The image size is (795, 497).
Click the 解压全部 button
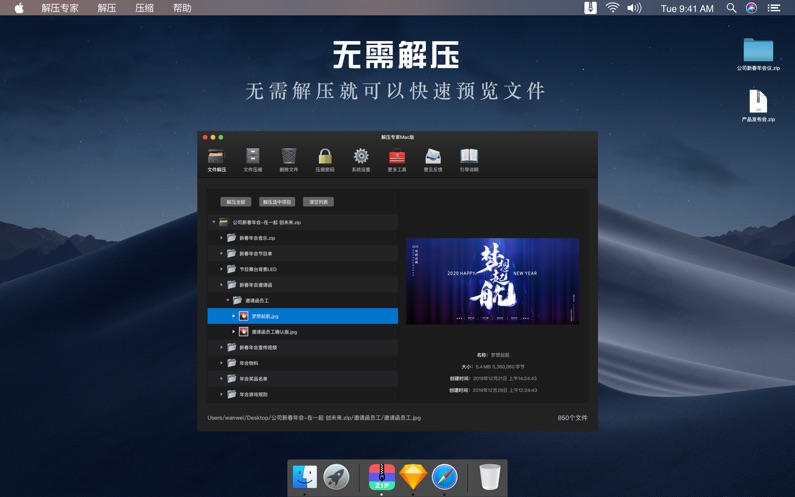pyautogui.click(x=236, y=202)
